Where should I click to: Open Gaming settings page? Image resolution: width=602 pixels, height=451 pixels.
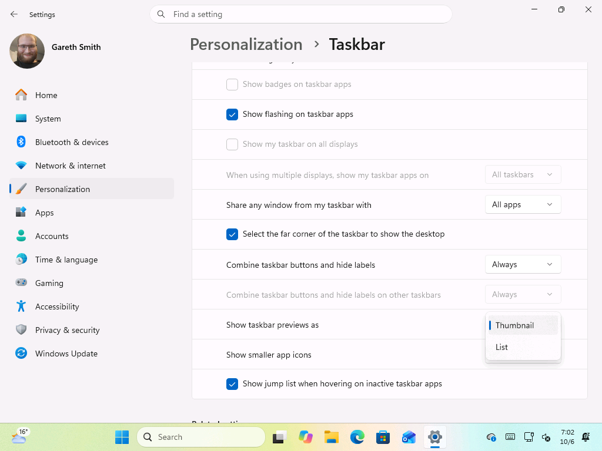tap(92, 283)
